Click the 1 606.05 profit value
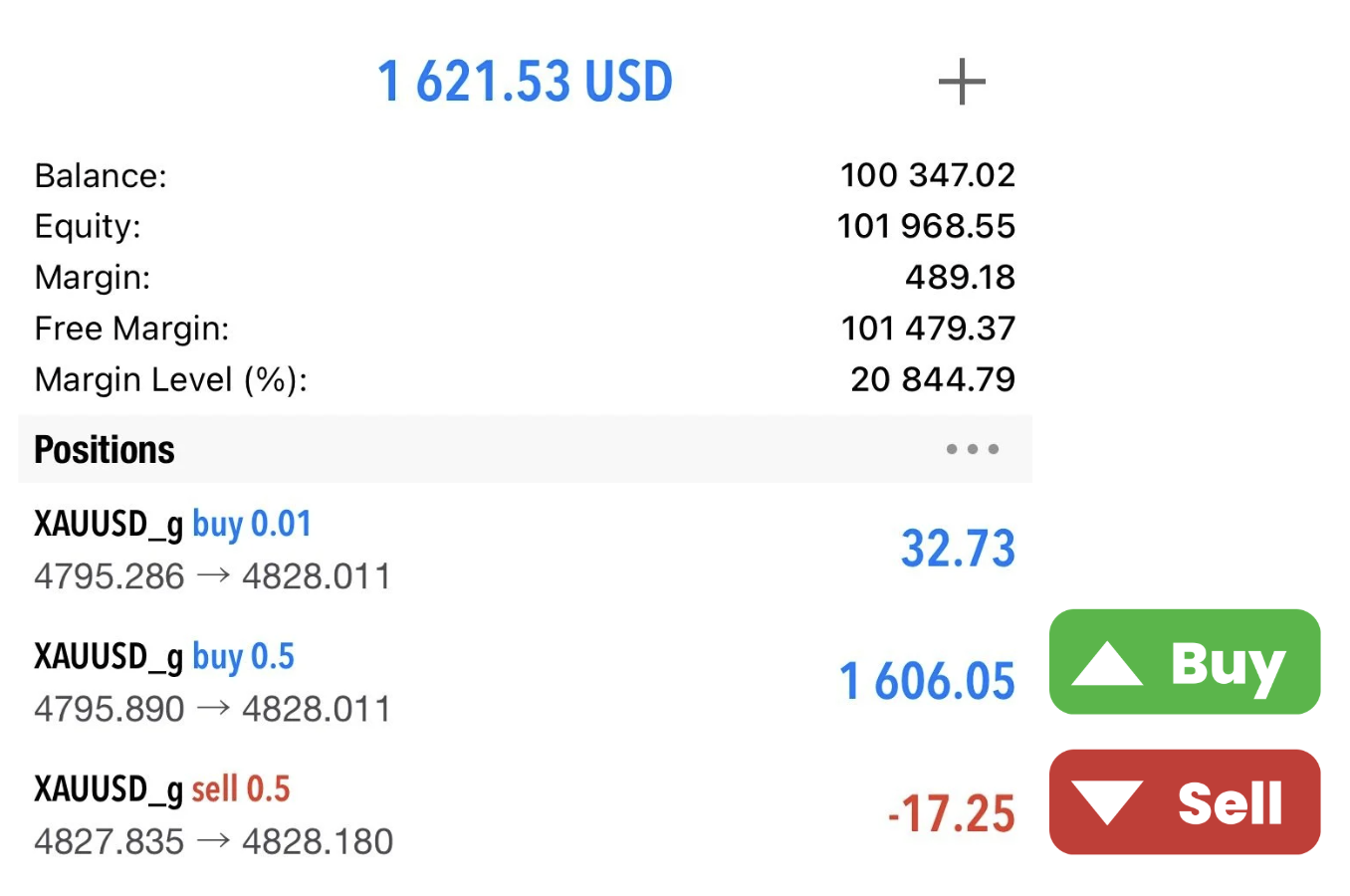Viewport: 1350px width, 896px height. (927, 682)
